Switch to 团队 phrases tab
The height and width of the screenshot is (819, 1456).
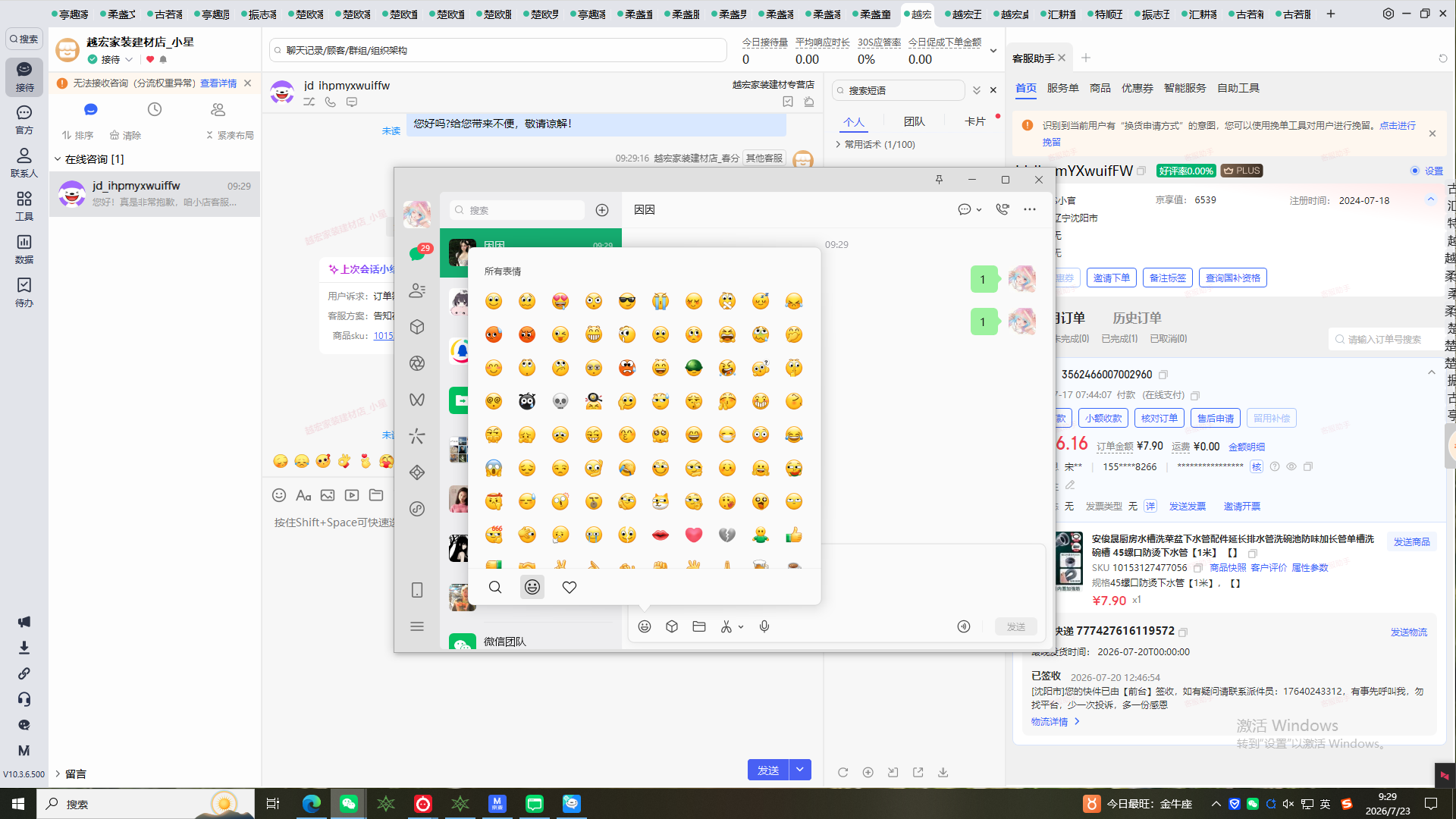(915, 121)
